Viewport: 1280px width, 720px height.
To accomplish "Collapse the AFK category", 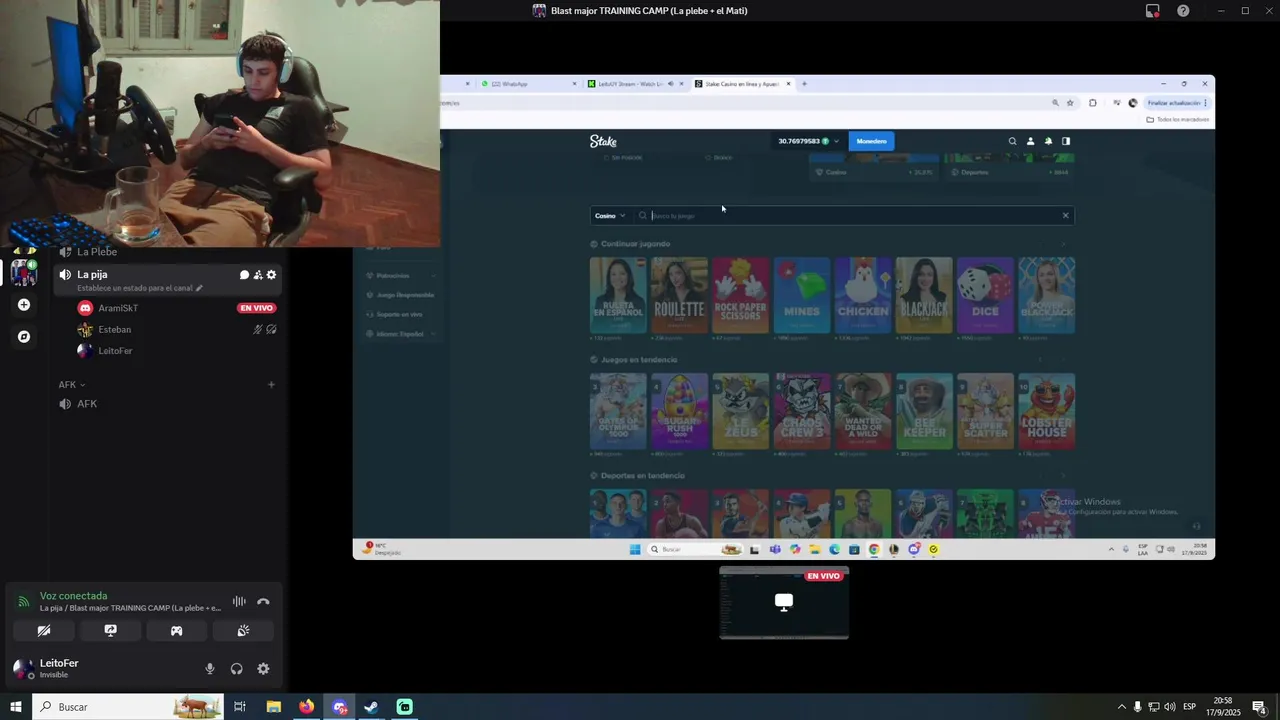I will point(72,385).
